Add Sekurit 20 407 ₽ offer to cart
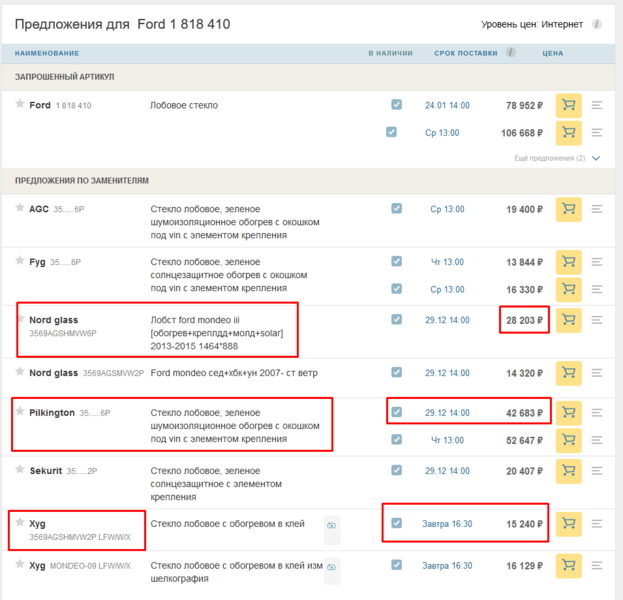 pyautogui.click(x=568, y=470)
